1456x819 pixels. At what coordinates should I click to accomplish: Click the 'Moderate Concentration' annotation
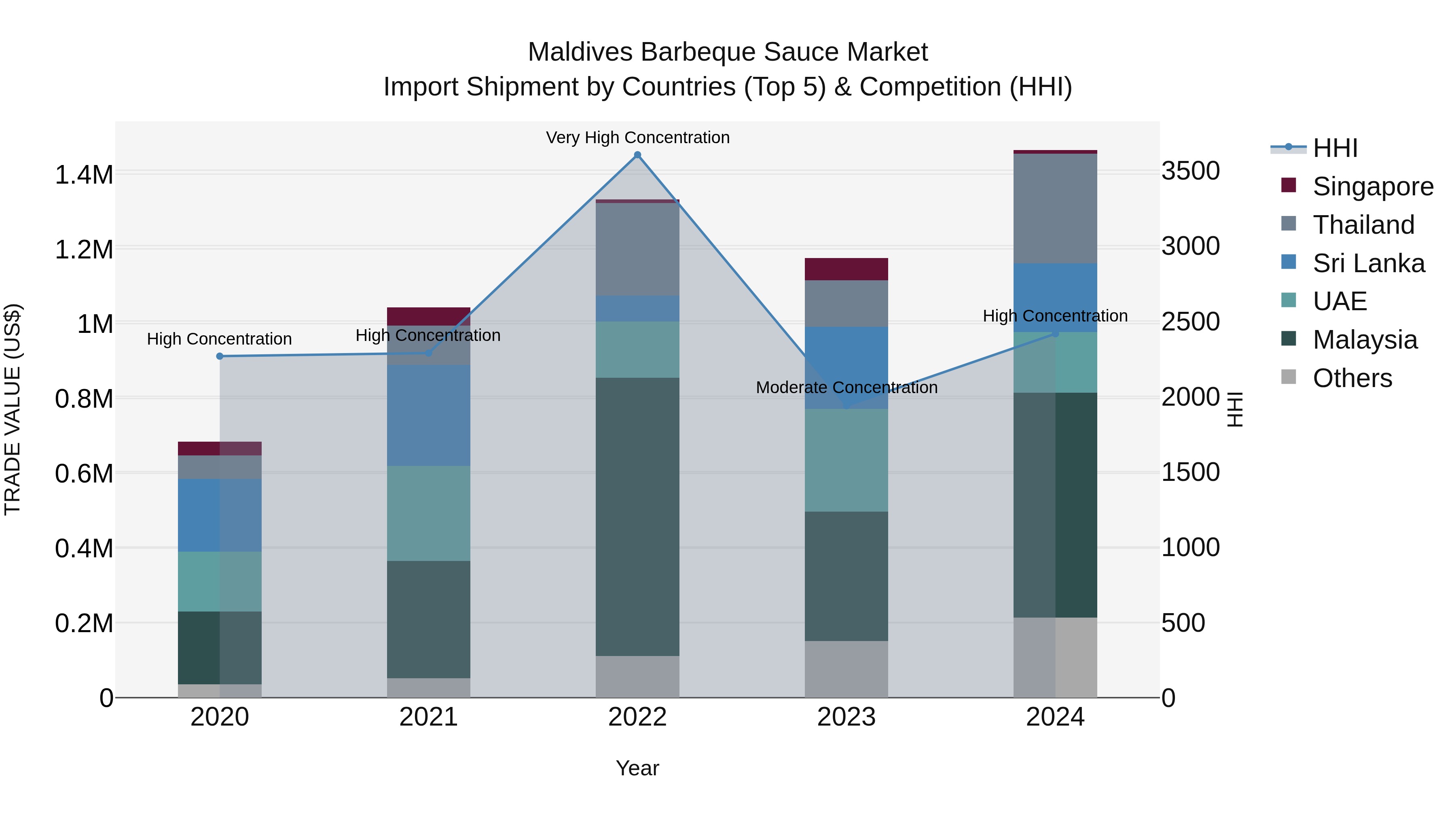pyautogui.click(x=847, y=387)
